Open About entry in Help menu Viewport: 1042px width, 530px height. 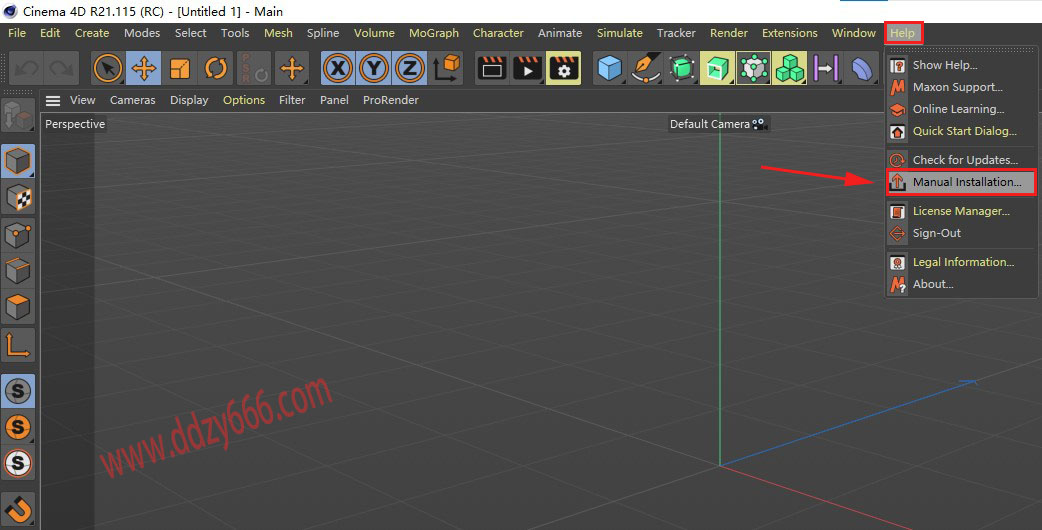click(961, 284)
